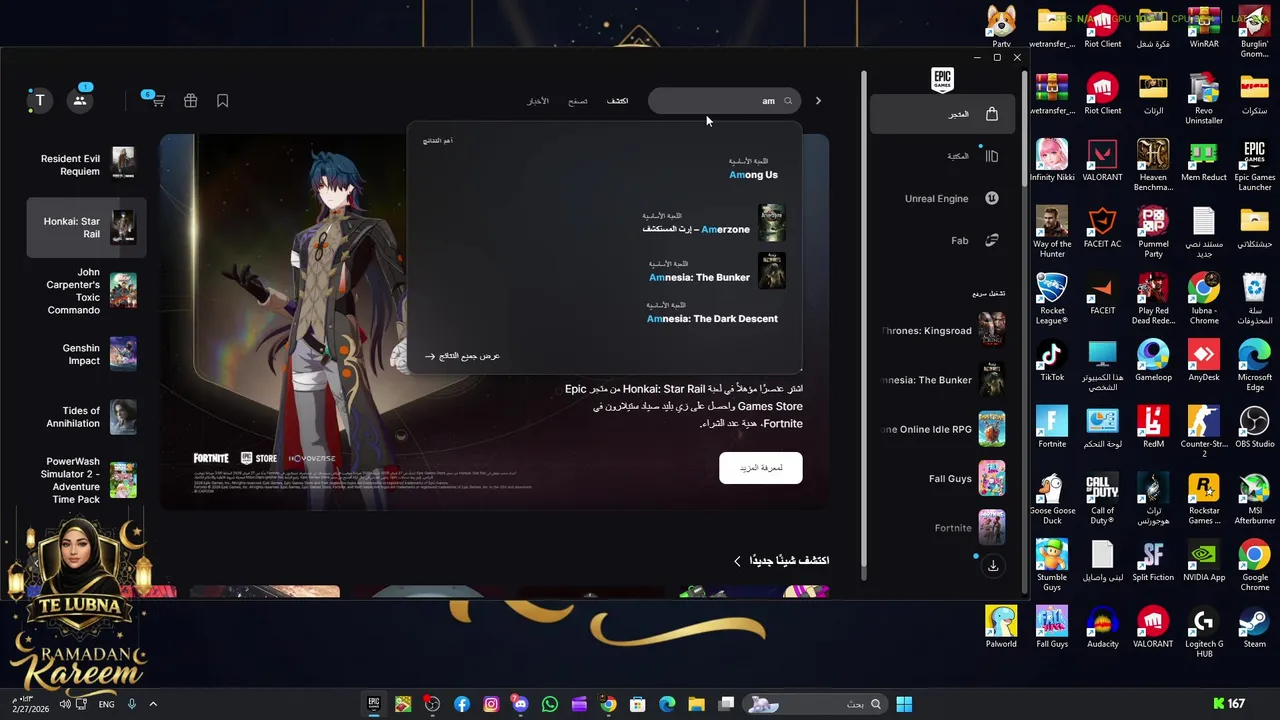This screenshot has height=720, width=1280.
Task: Open VALORANT desktop icon beside Infinity Nikki
Action: tap(1103, 160)
